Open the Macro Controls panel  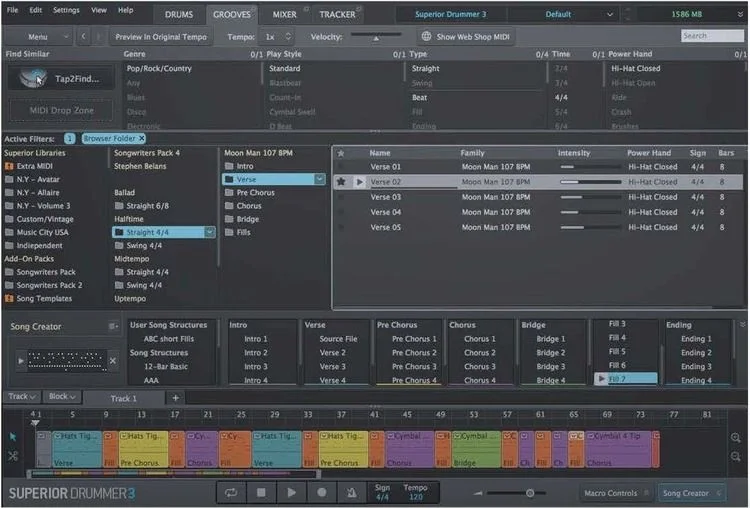(x=616, y=493)
